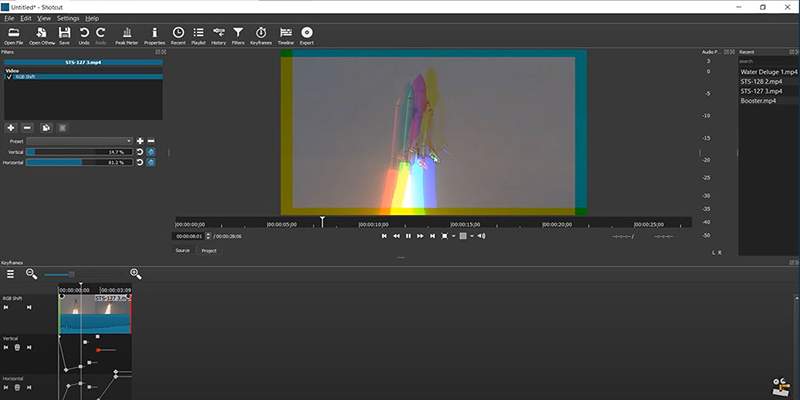
Task: Uncheck the RGB Shift filter checkbox
Action: [x=8, y=76]
